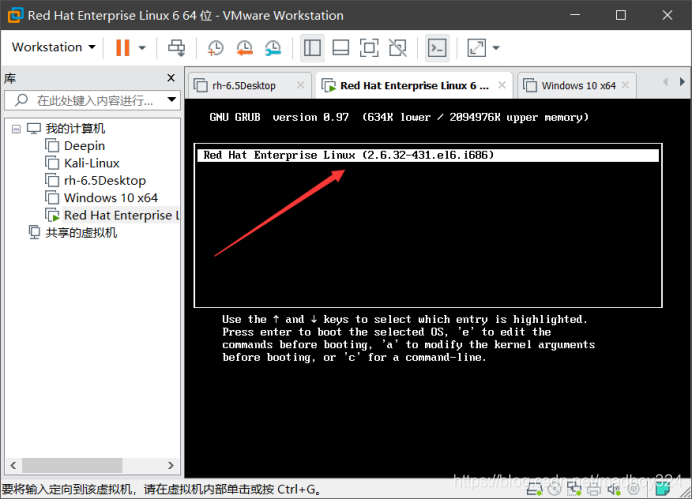Toggle the library sidebar view icon
692x500 pixels.
312,48
